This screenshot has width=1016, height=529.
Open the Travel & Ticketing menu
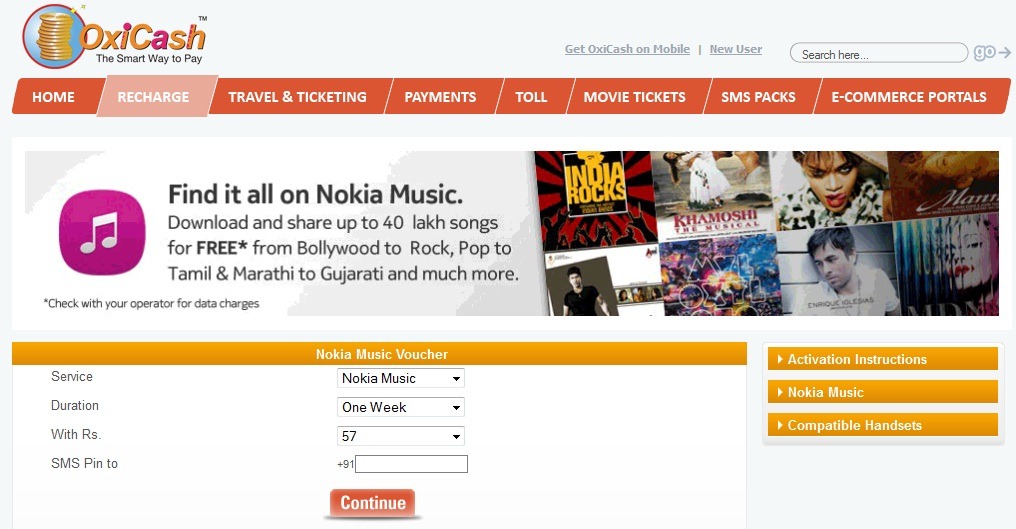(297, 97)
